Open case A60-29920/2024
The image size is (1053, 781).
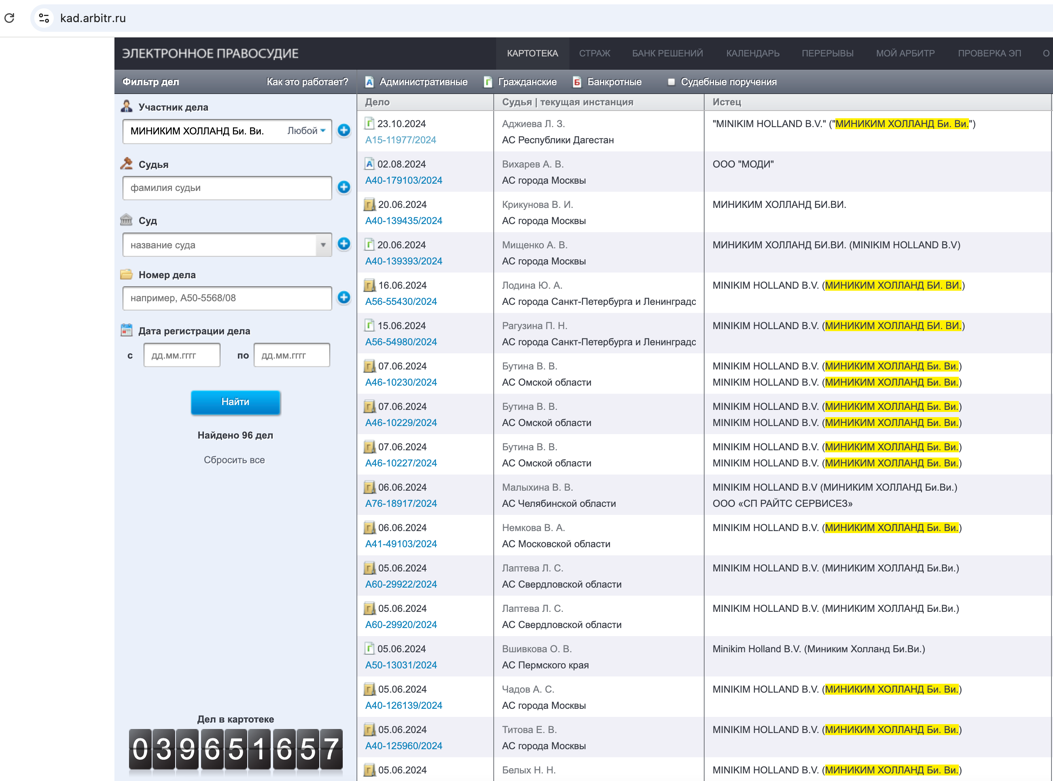[x=401, y=625]
